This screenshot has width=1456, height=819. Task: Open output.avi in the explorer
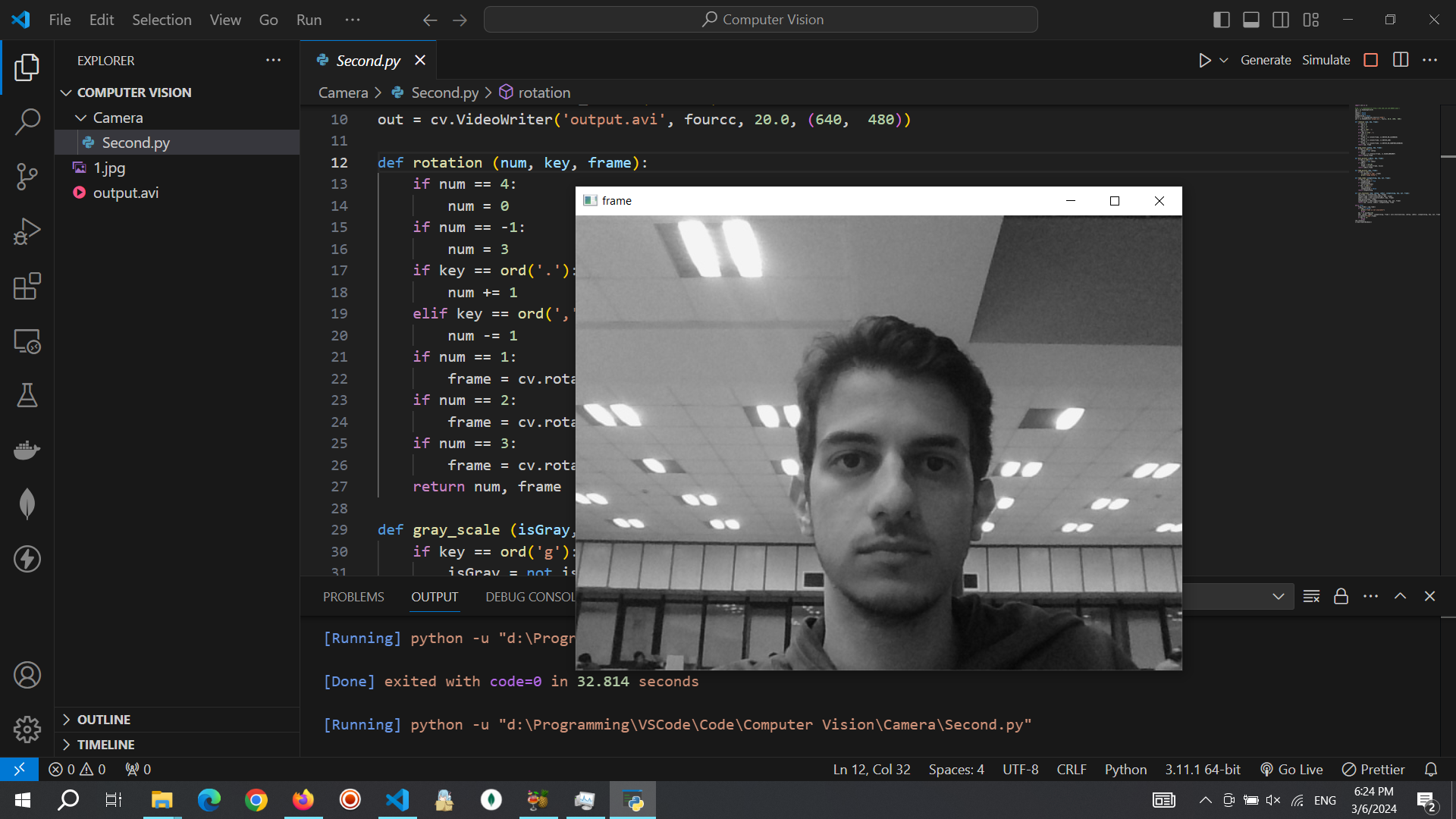tap(125, 193)
